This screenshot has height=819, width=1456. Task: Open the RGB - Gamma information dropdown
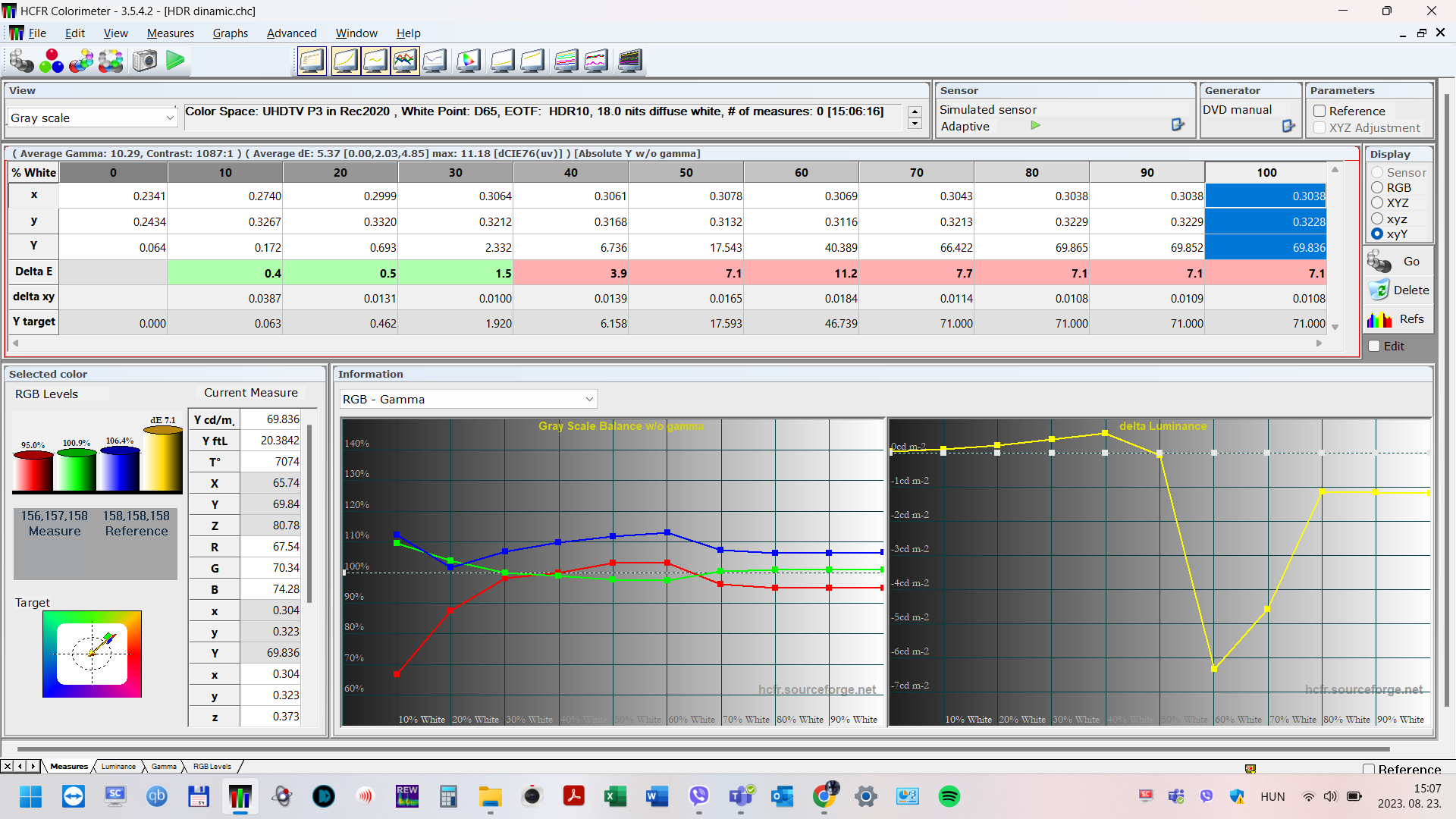pyautogui.click(x=589, y=400)
